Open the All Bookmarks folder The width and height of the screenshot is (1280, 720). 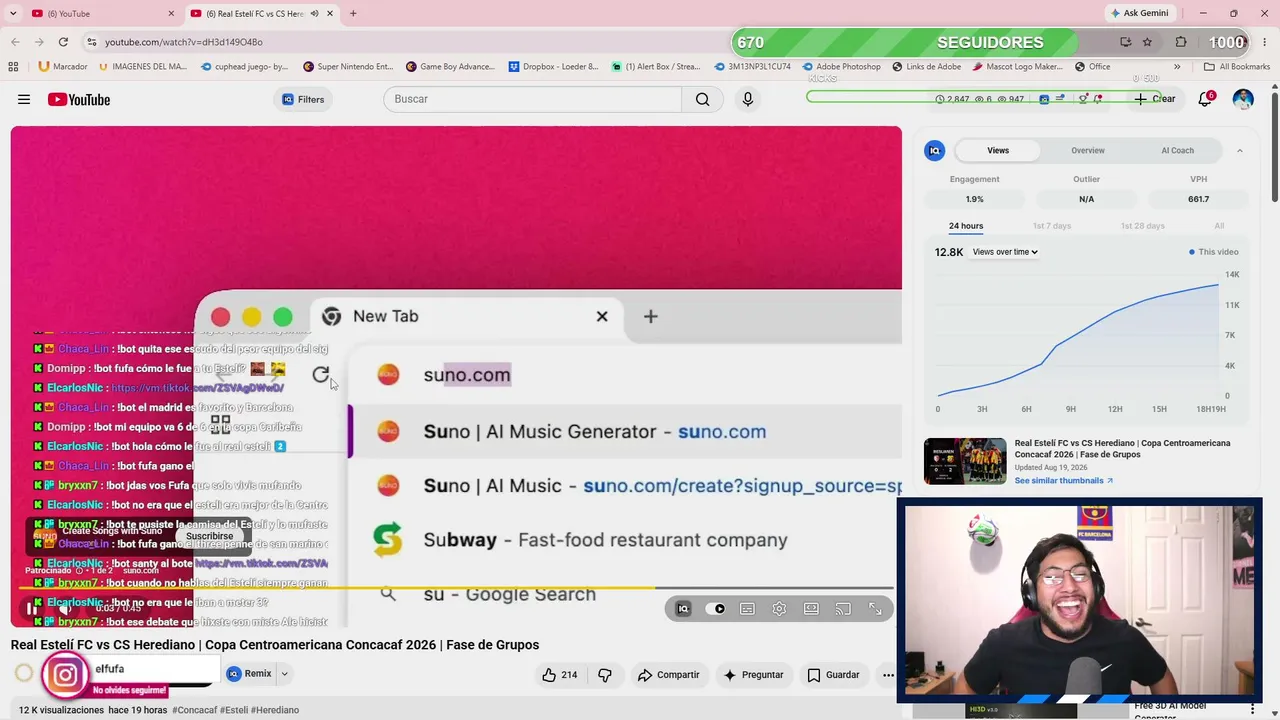coord(1236,67)
